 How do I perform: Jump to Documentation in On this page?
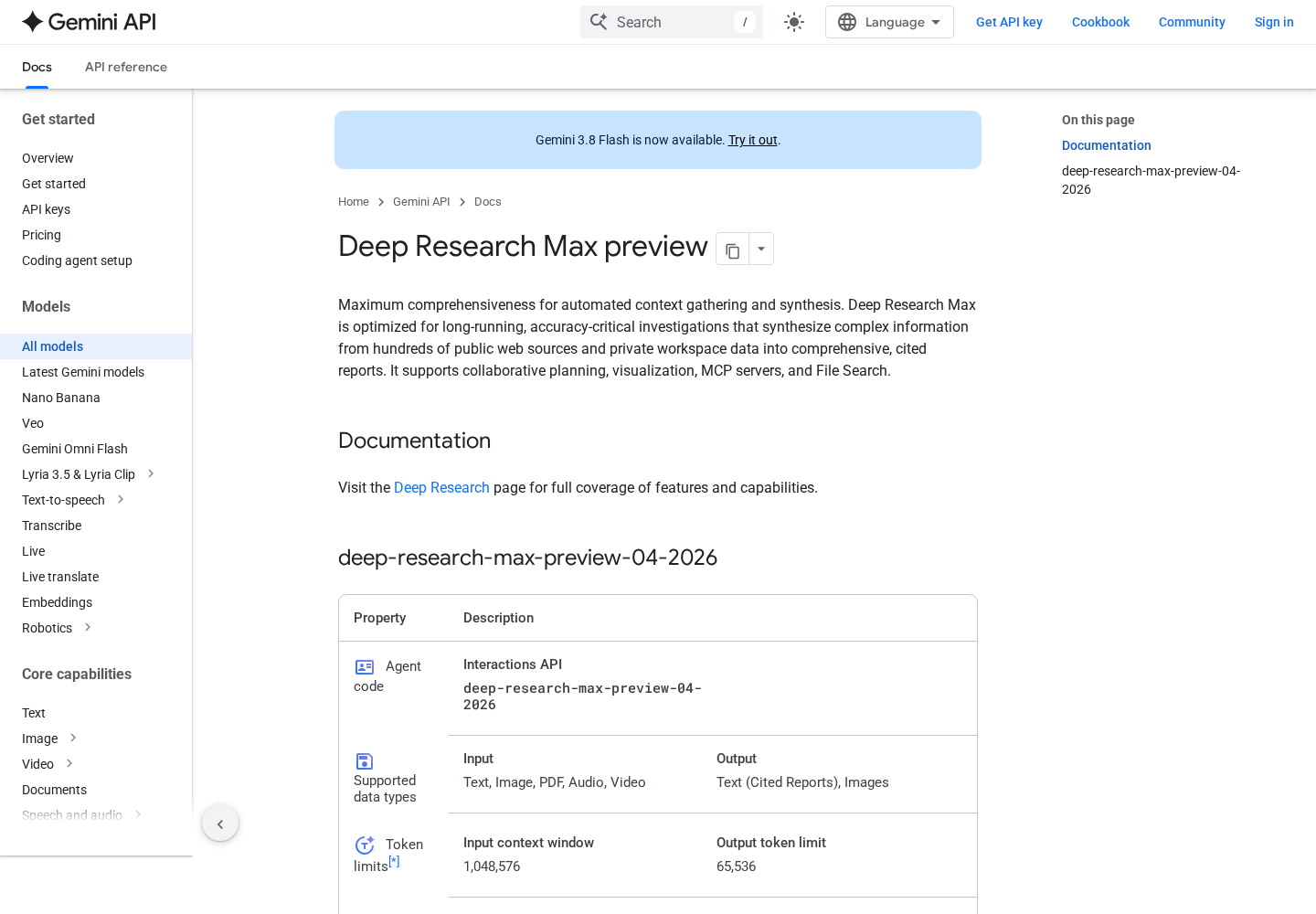click(1106, 145)
